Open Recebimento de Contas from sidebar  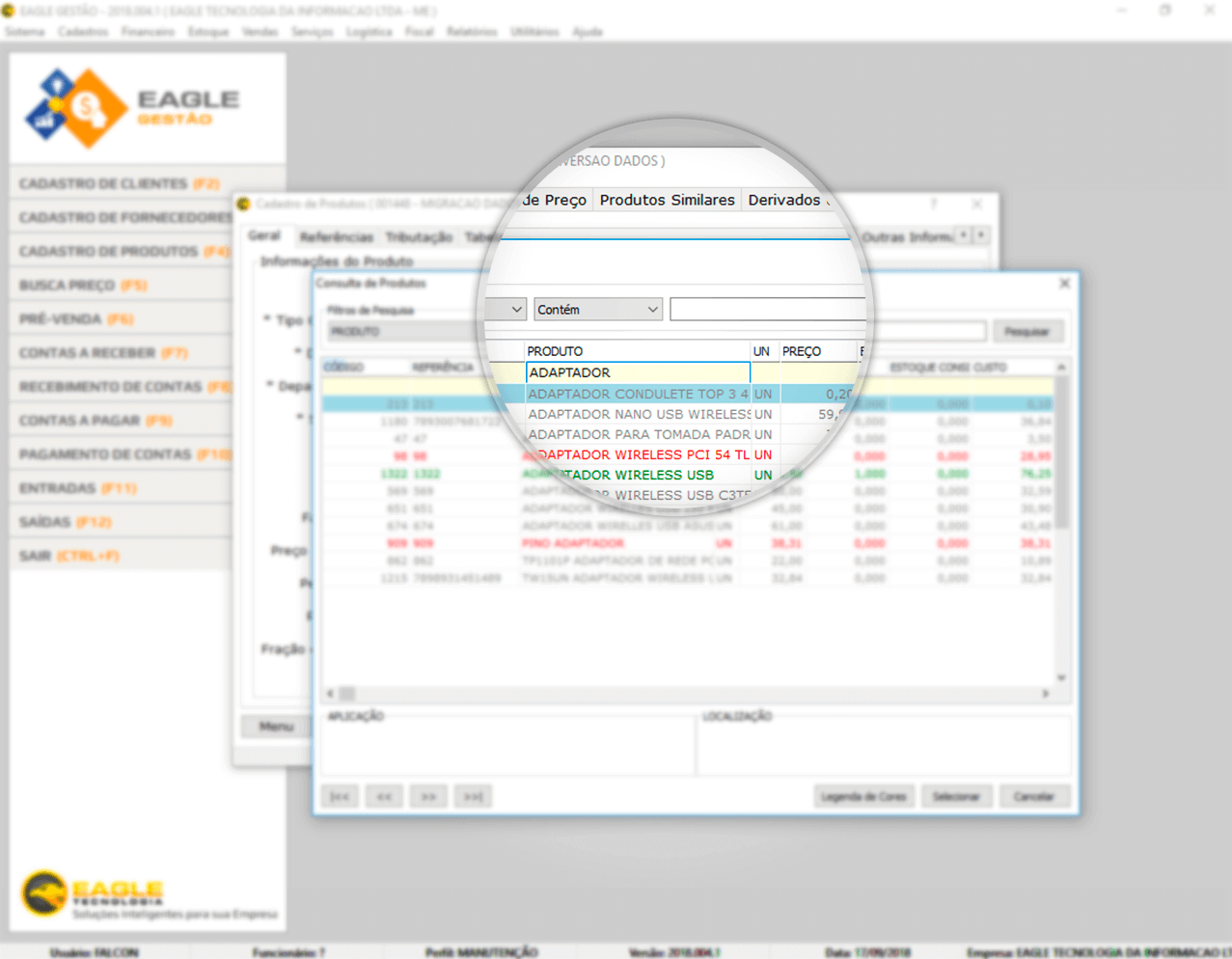[x=121, y=386]
